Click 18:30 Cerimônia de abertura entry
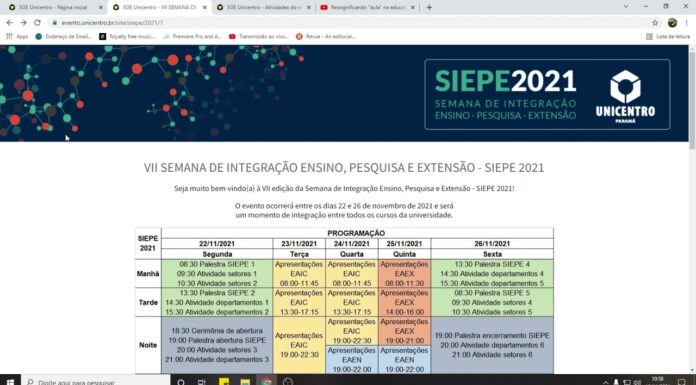 tap(217, 331)
